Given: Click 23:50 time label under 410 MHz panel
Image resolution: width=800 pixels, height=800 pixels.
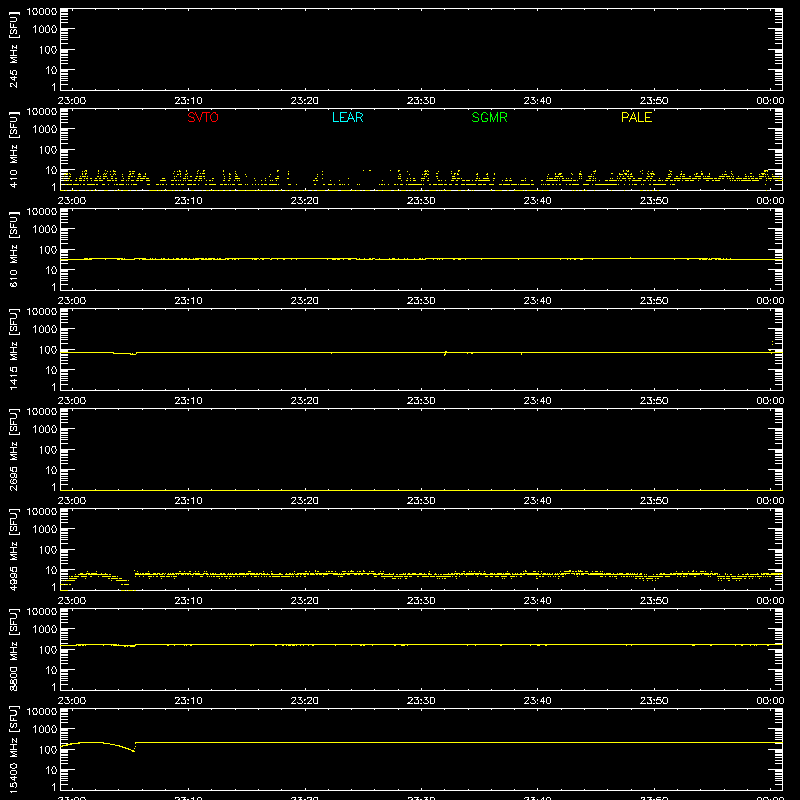Looking at the screenshot, I should (x=654, y=201).
